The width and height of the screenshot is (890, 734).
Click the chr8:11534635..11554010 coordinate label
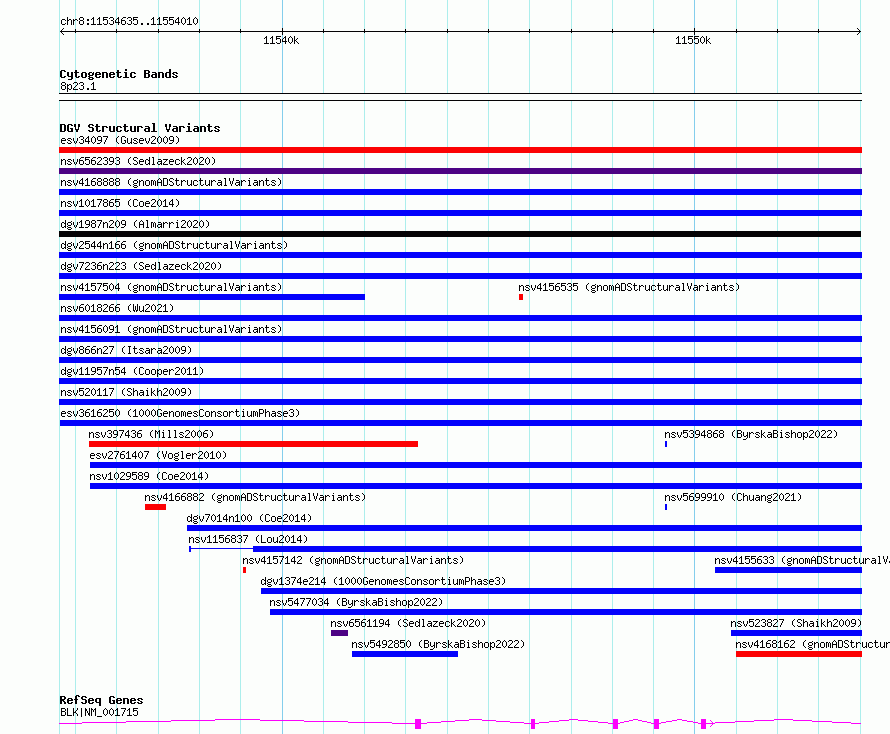pos(129,21)
